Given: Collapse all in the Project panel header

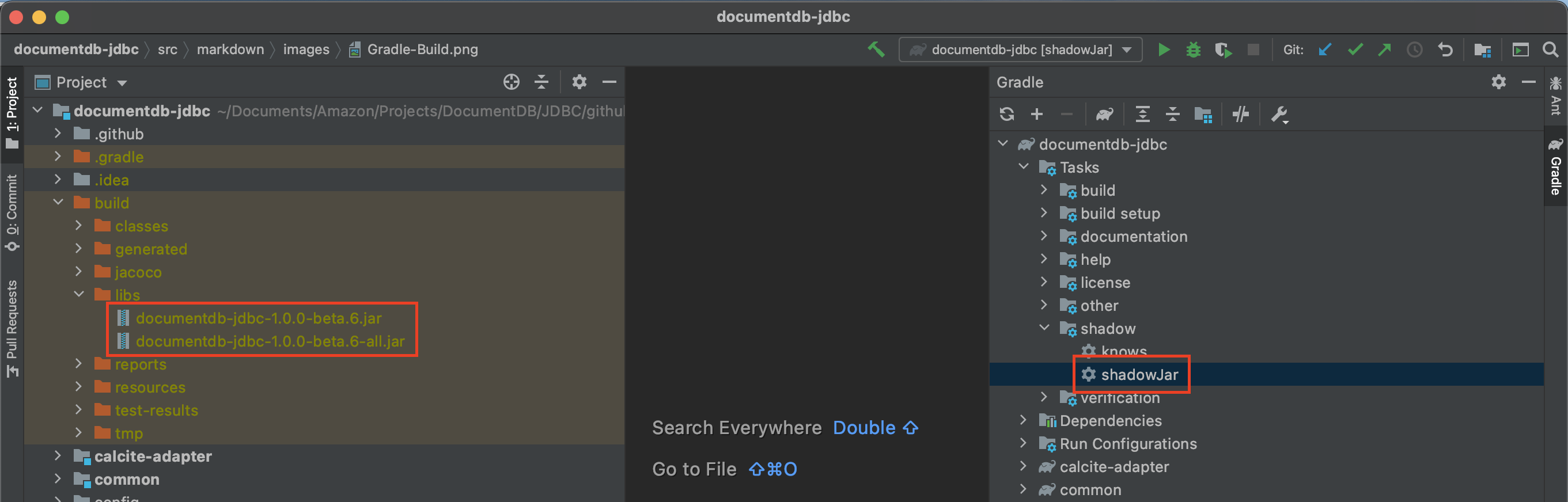Looking at the screenshot, I should pyautogui.click(x=541, y=82).
